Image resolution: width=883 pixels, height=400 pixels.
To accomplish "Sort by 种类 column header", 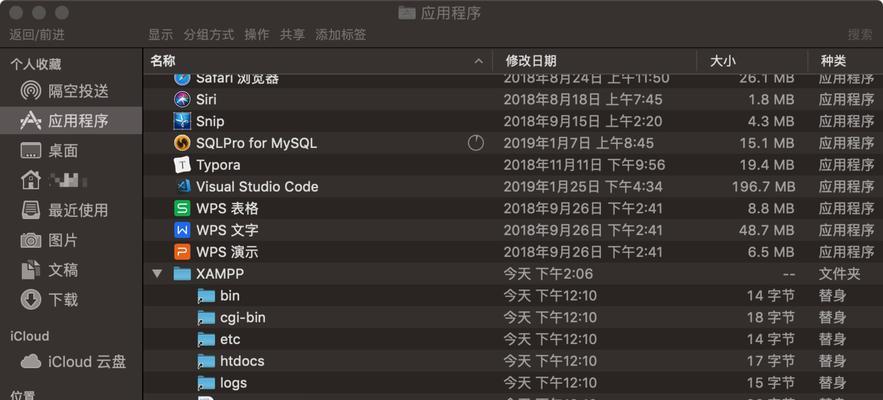I will click(x=845, y=61).
